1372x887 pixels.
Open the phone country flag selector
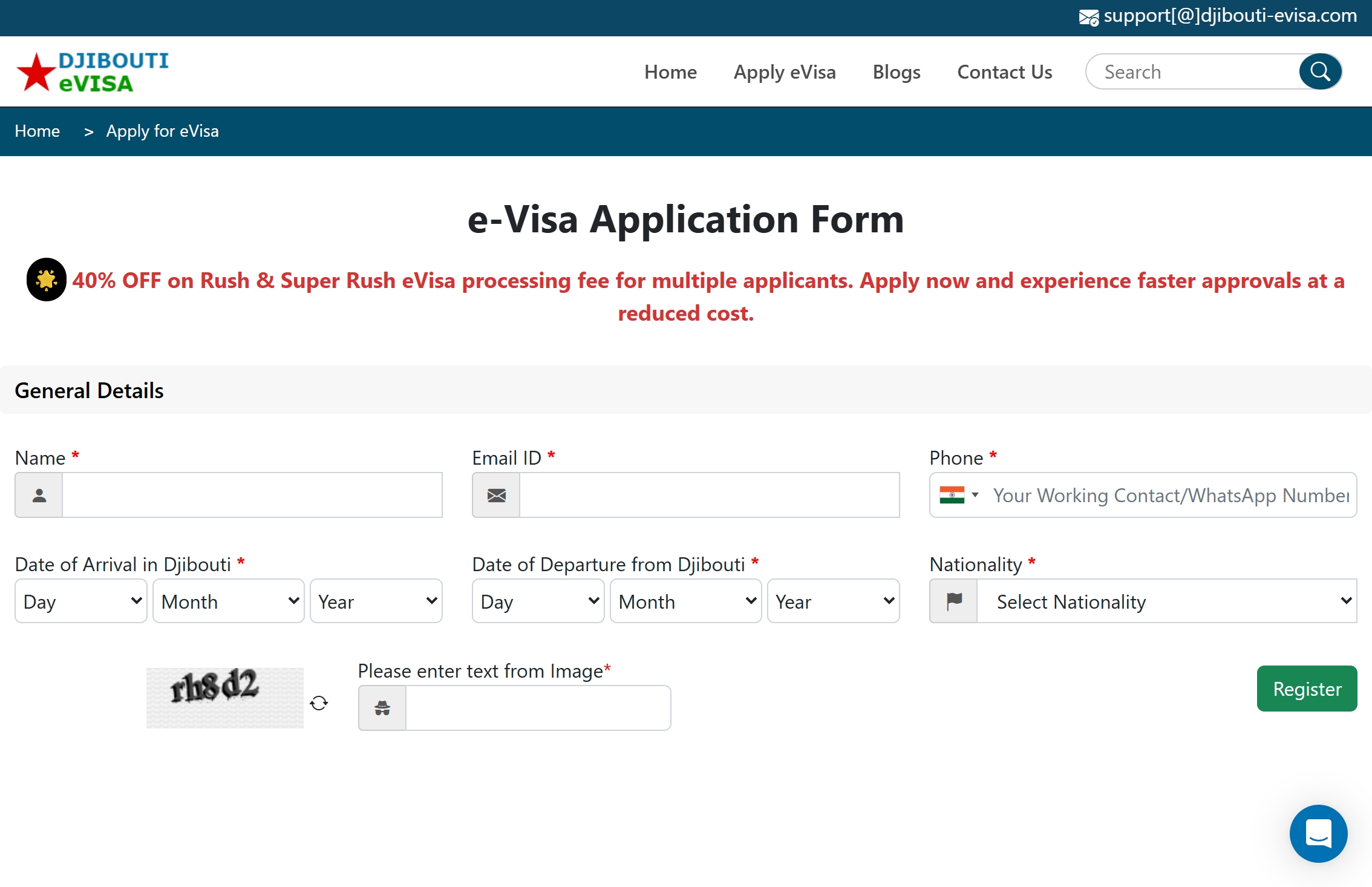(959, 495)
